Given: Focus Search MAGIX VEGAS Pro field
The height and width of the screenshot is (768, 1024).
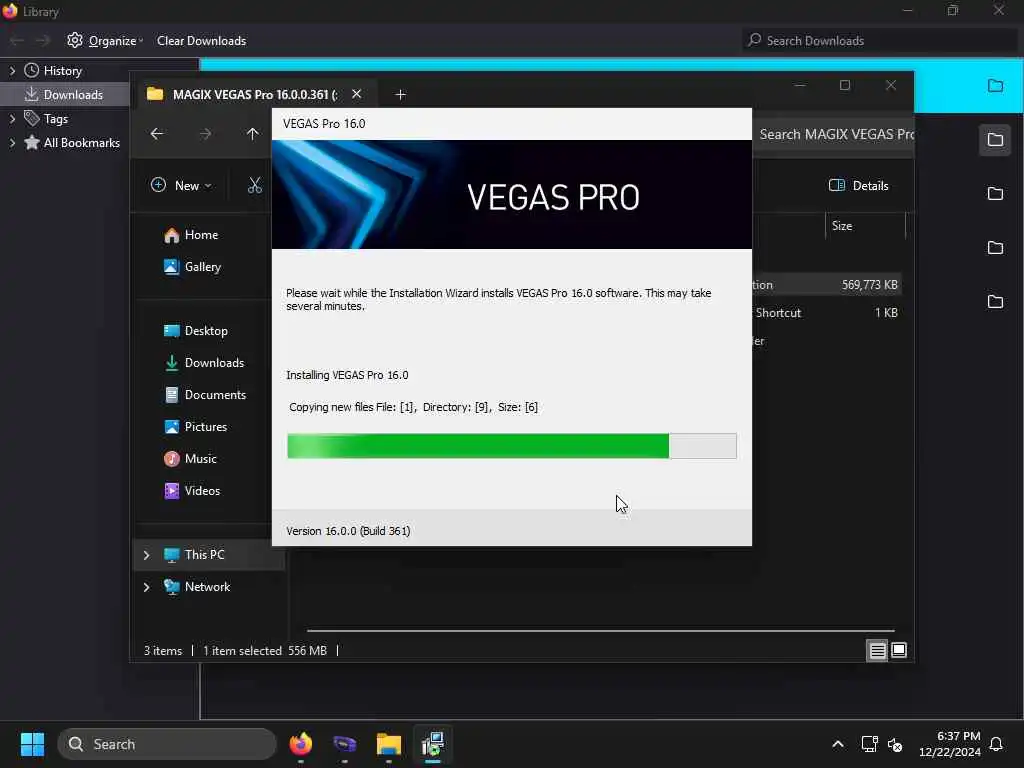Looking at the screenshot, I should pyautogui.click(x=833, y=135).
